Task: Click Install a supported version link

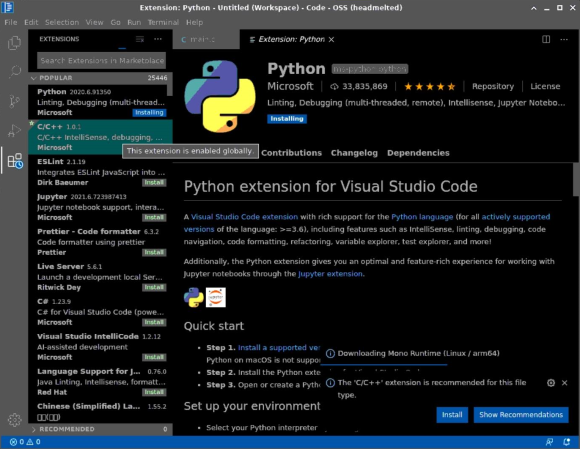Action: pos(279,348)
